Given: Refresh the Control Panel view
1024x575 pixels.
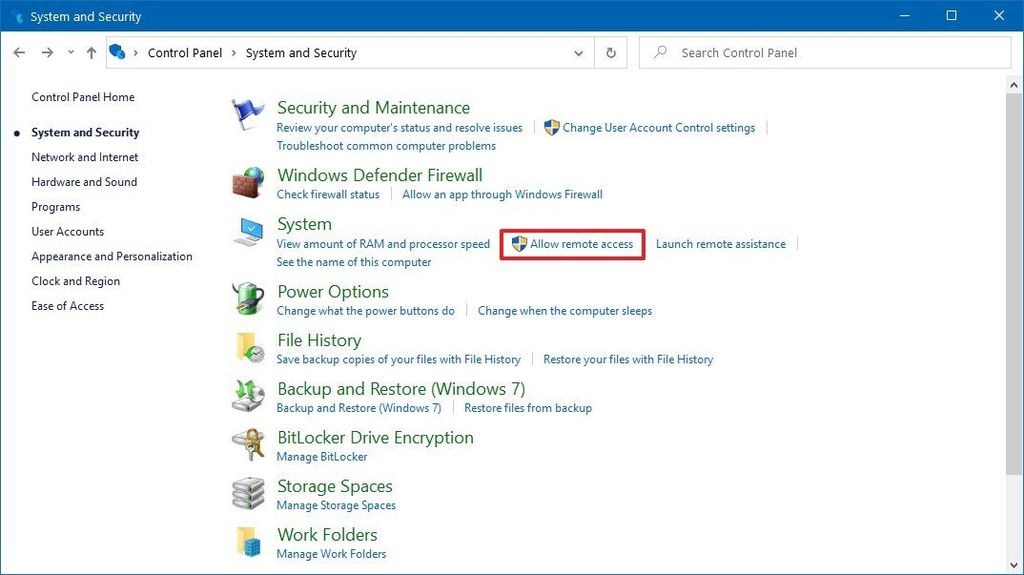Looking at the screenshot, I should (x=610, y=53).
